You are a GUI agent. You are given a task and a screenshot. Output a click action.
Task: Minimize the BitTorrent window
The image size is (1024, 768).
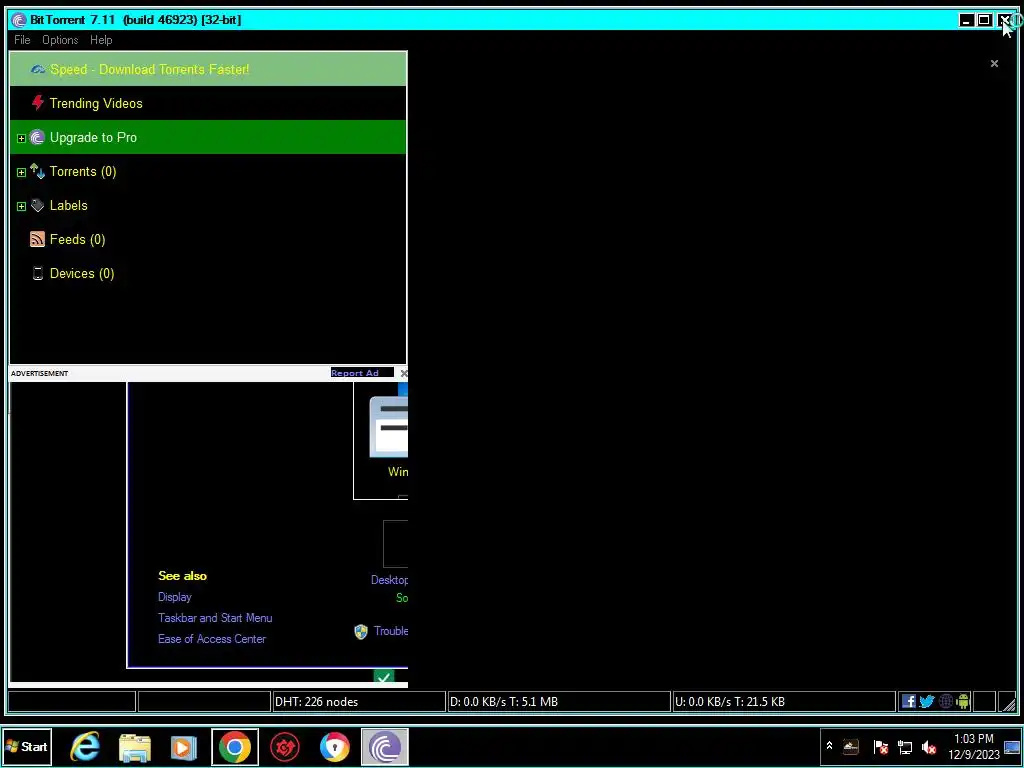[966, 20]
